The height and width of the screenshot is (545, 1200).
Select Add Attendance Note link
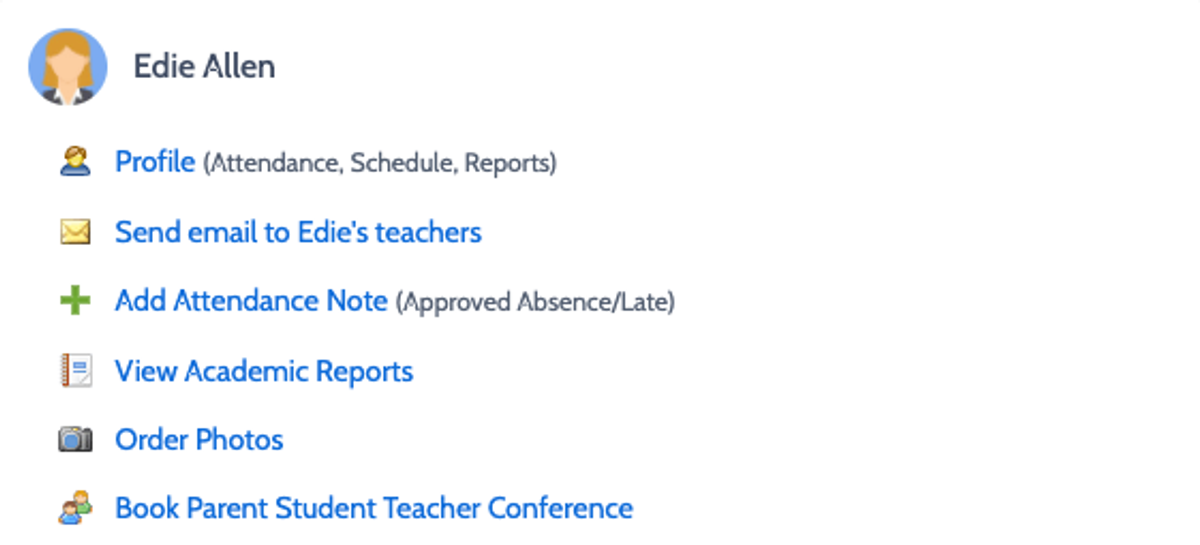tap(251, 300)
